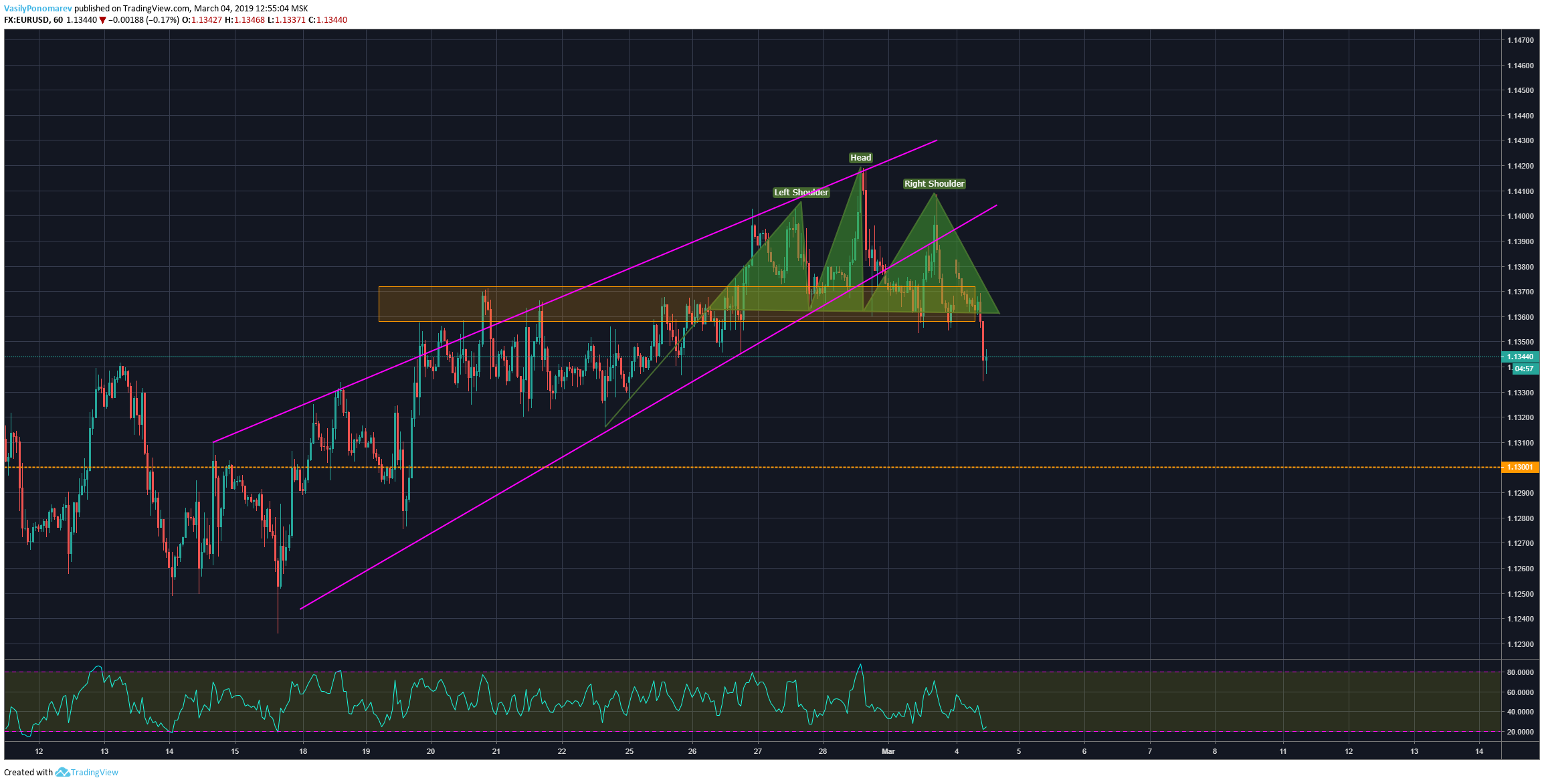Click the red down-triangle change indicator
Viewport: 1544px width, 784px height.
(102, 20)
